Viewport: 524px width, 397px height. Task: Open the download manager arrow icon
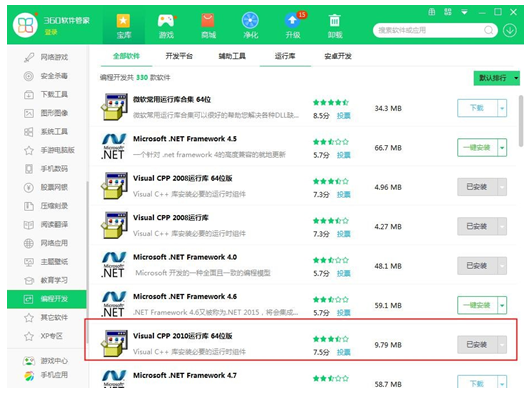(x=510, y=30)
